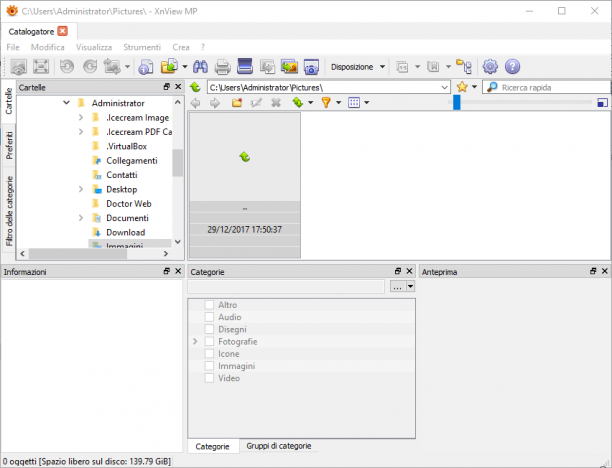Screen dimensions: 612x468
Task: Expand the Fotografie category
Action: click(195, 342)
